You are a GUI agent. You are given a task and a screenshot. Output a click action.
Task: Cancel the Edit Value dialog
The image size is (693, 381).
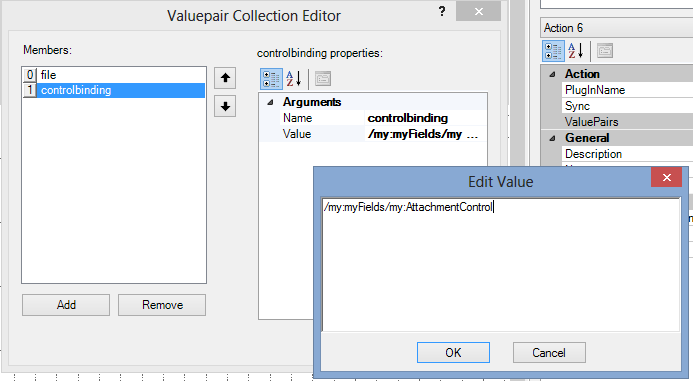(x=549, y=352)
